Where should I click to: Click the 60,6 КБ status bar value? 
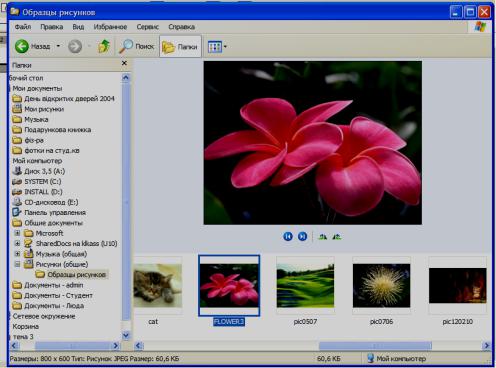pos(329,359)
